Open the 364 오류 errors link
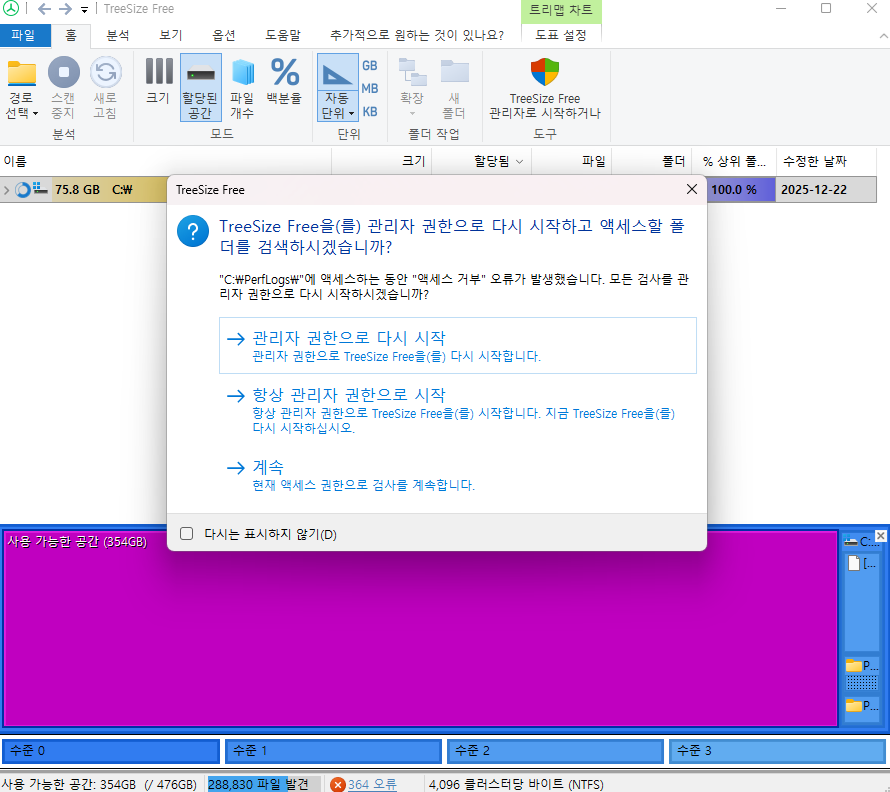Image resolution: width=890 pixels, height=792 pixels. 372,784
